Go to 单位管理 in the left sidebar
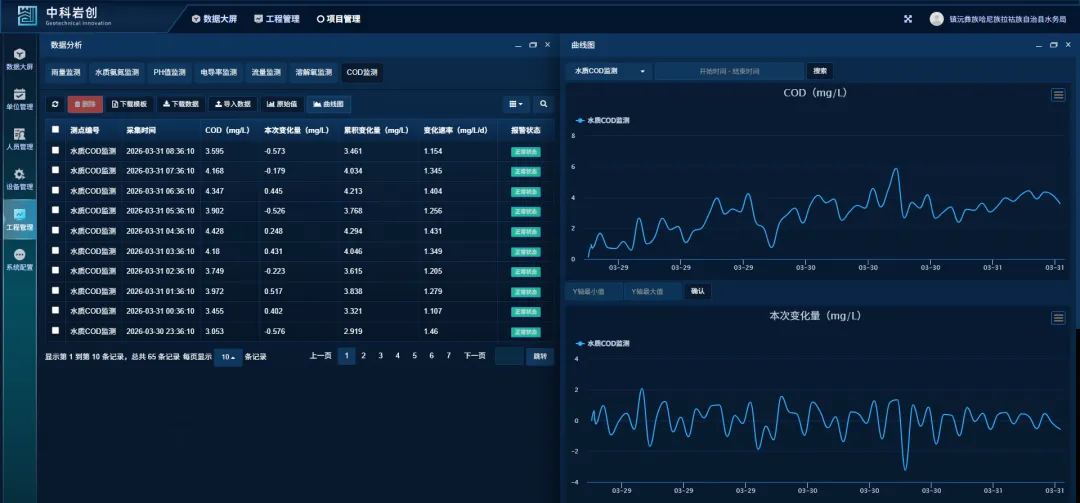Viewport: 1080px width, 503px height. pyautogui.click(x=19, y=99)
